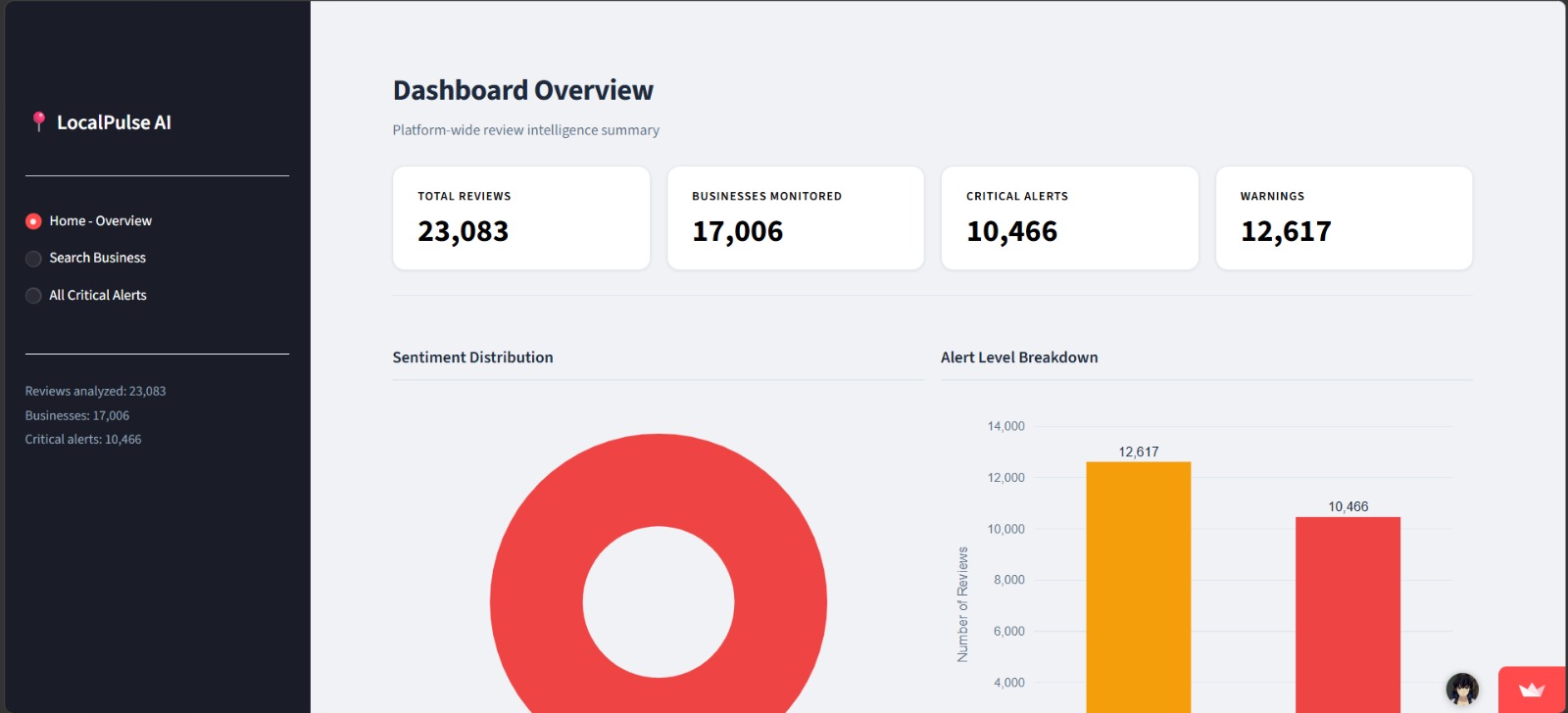Screen dimensions: 1568x713
Task: Click the Critical Alerts metric card
Action: [x=1070, y=217]
